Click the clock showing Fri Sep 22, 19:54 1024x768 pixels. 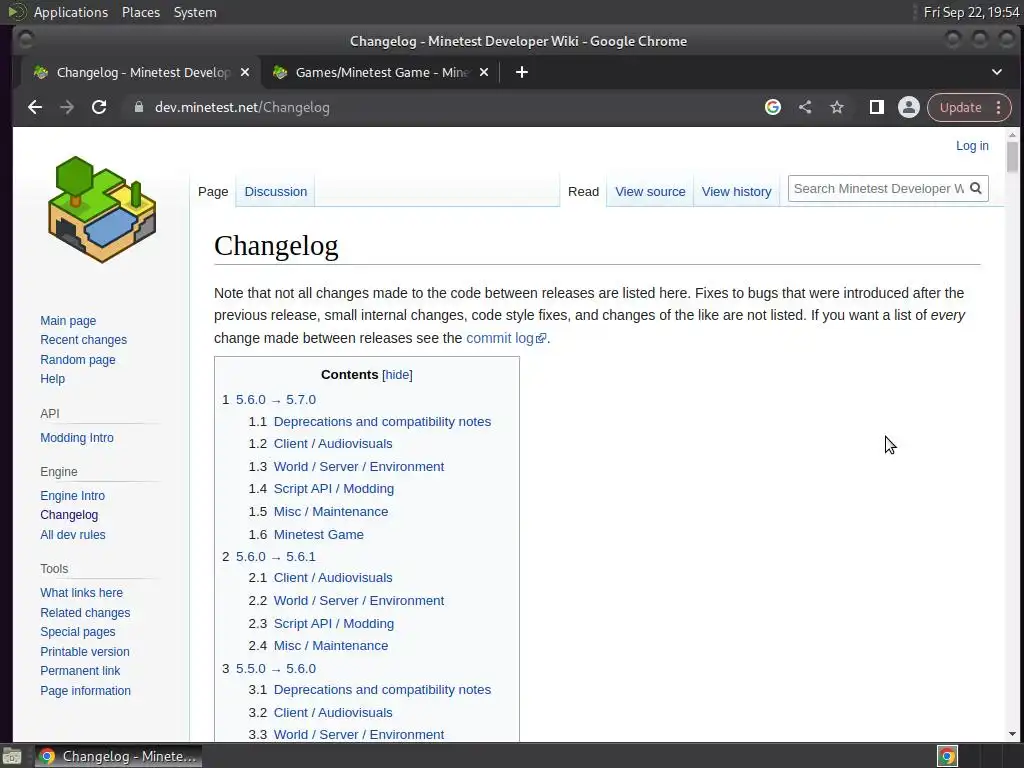(x=971, y=12)
